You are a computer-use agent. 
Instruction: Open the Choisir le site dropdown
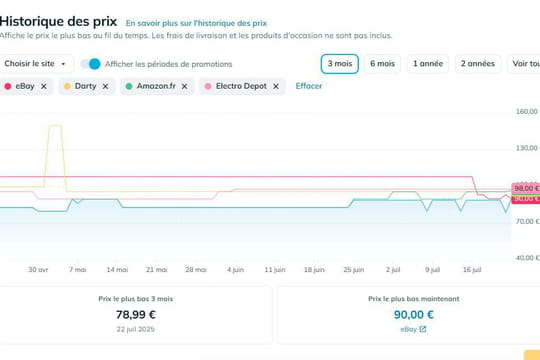click(x=36, y=64)
